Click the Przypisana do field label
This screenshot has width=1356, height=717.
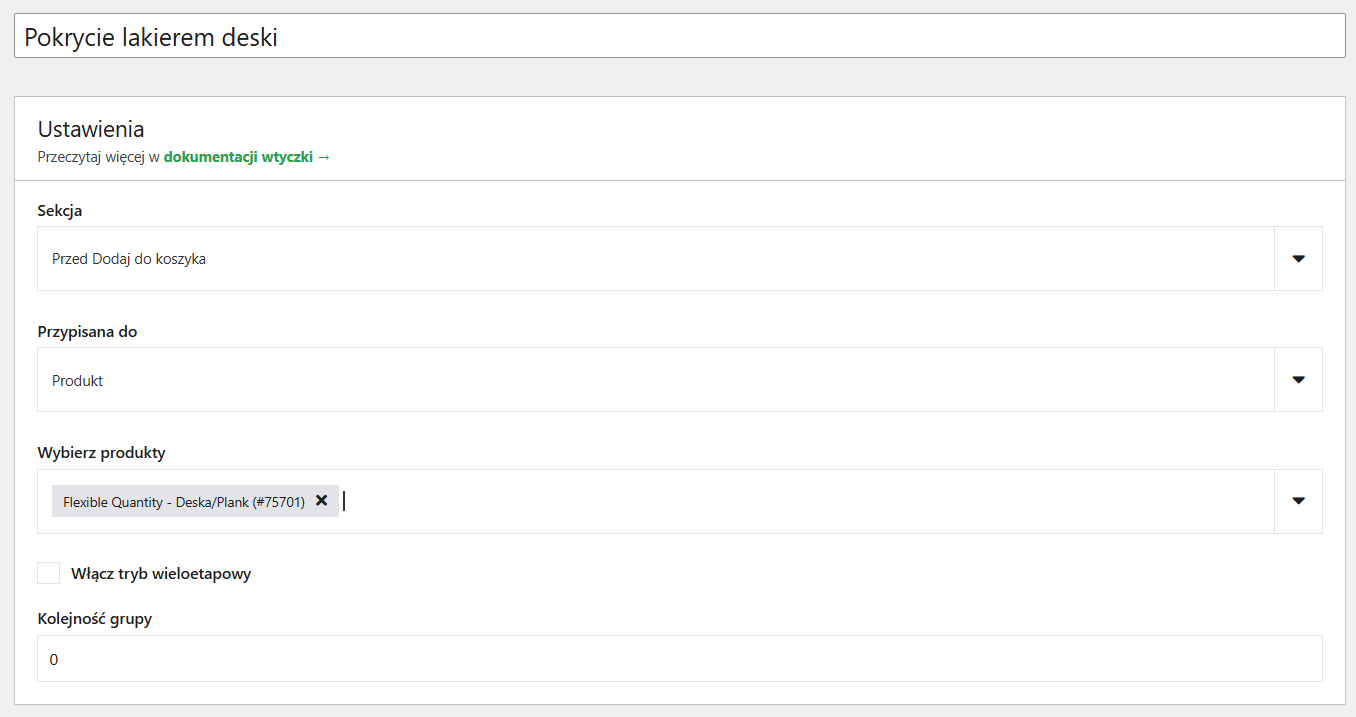[x=88, y=332]
